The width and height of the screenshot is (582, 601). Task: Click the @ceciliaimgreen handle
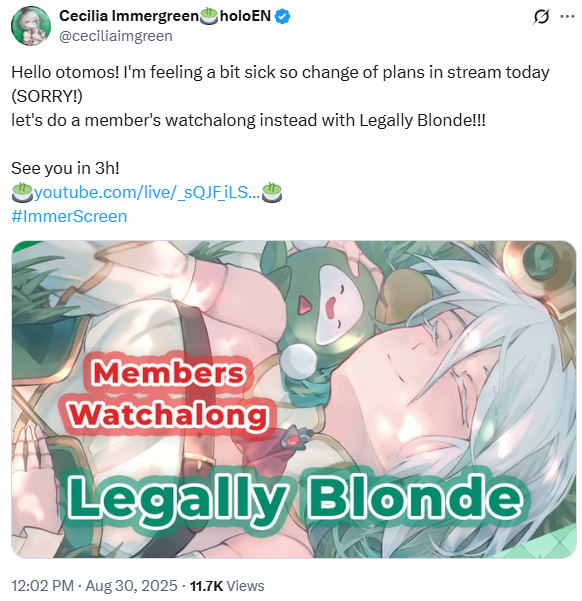pos(116,36)
